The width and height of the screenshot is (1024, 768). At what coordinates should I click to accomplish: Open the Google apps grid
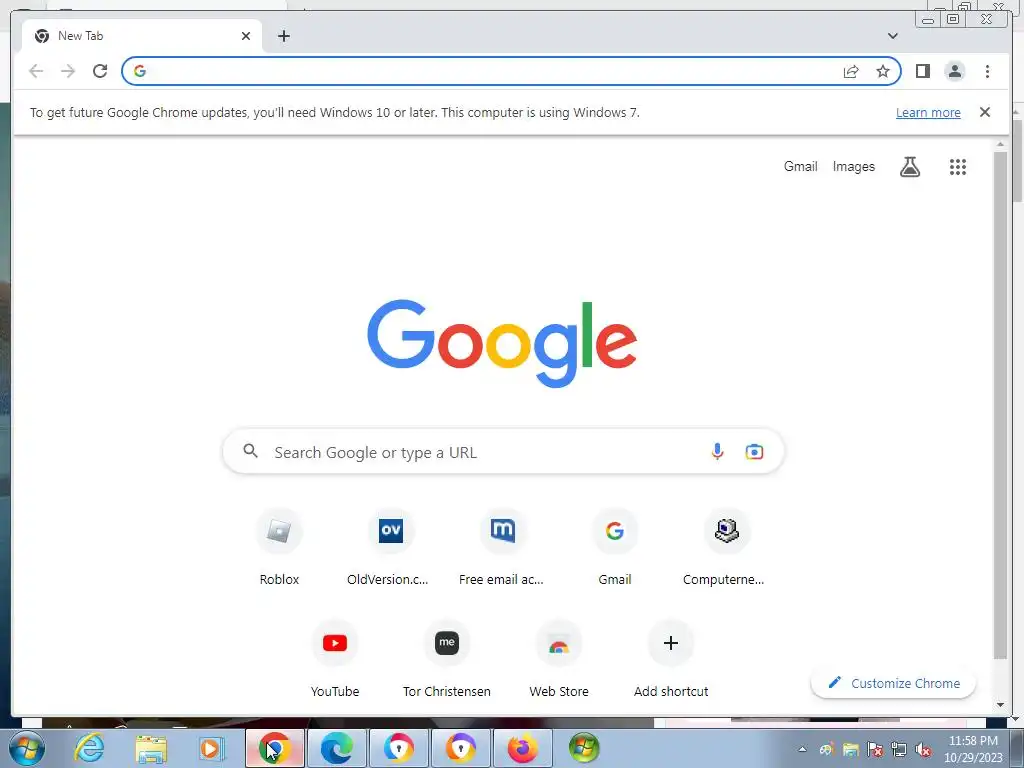point(957,167)
